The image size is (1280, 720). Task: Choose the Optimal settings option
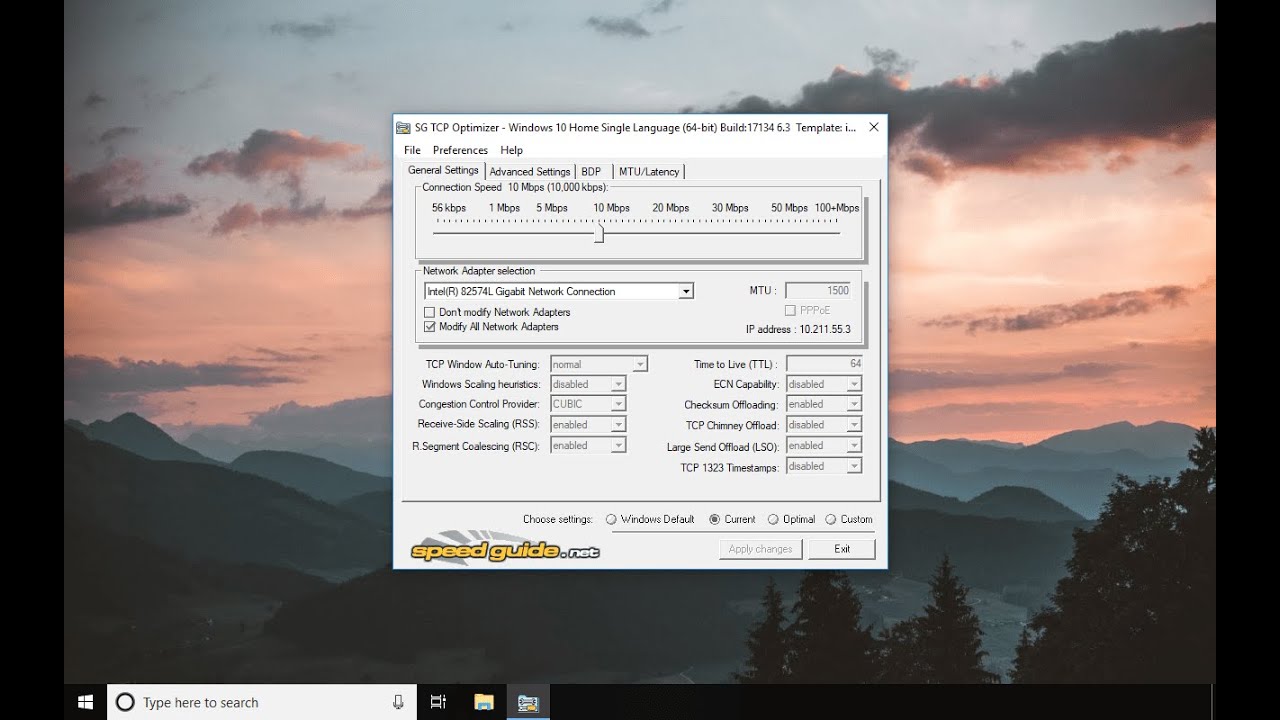pos(773,519)
